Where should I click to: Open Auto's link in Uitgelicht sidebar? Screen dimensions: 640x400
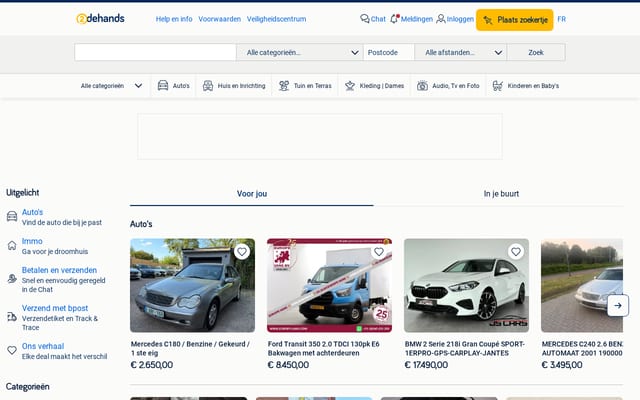click(32, 212)
